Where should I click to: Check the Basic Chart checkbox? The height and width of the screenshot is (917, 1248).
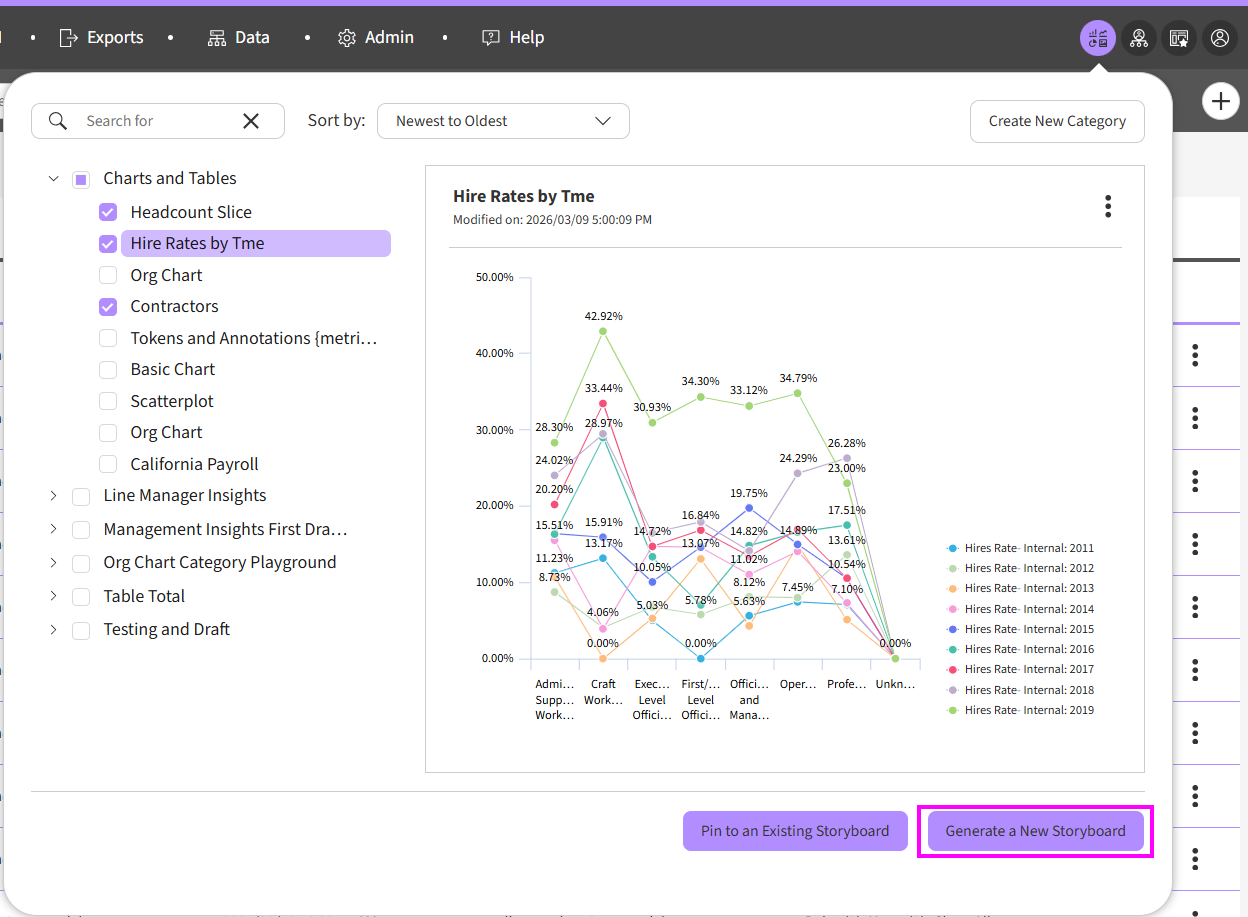click(x=108, y=370)
